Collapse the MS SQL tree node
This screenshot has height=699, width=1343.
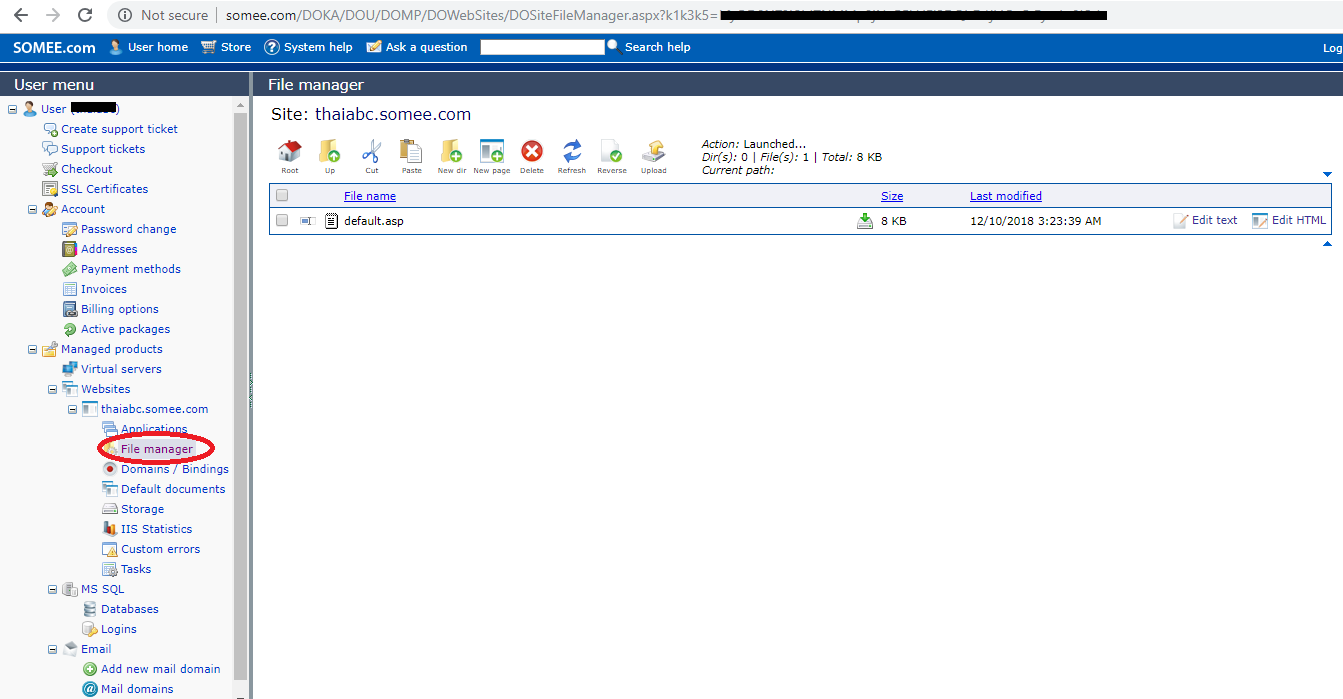coord(53,589)
